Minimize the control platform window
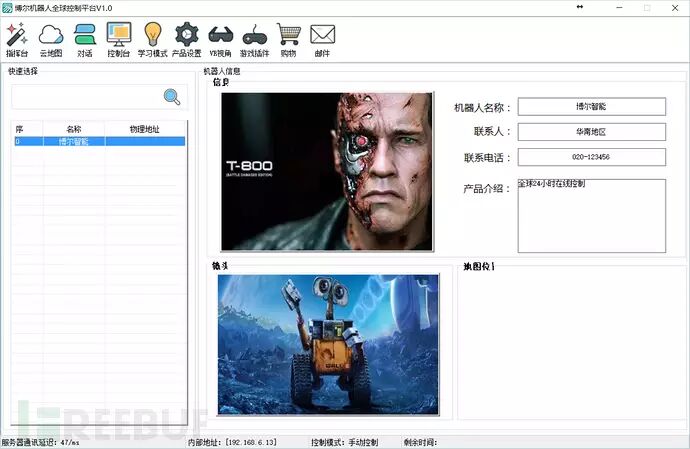This screenshot has width=690, height=449. [x=619, y=8]
